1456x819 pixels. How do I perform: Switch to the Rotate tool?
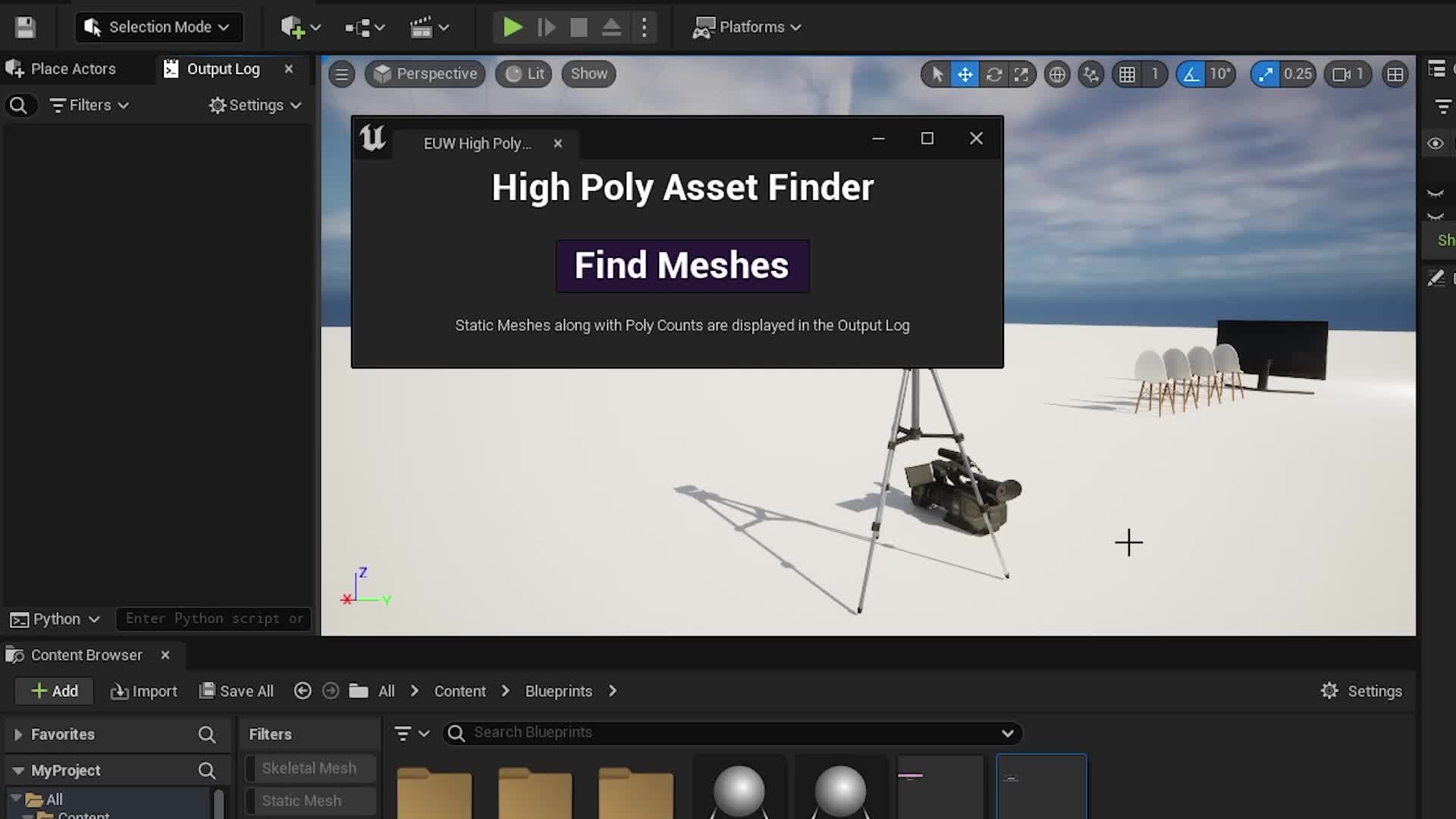point(994,74)
